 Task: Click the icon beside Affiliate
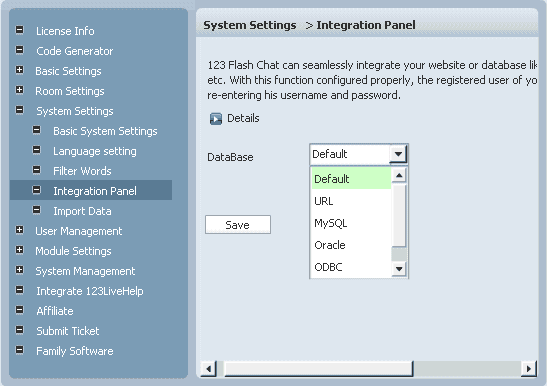pos(20,310)
